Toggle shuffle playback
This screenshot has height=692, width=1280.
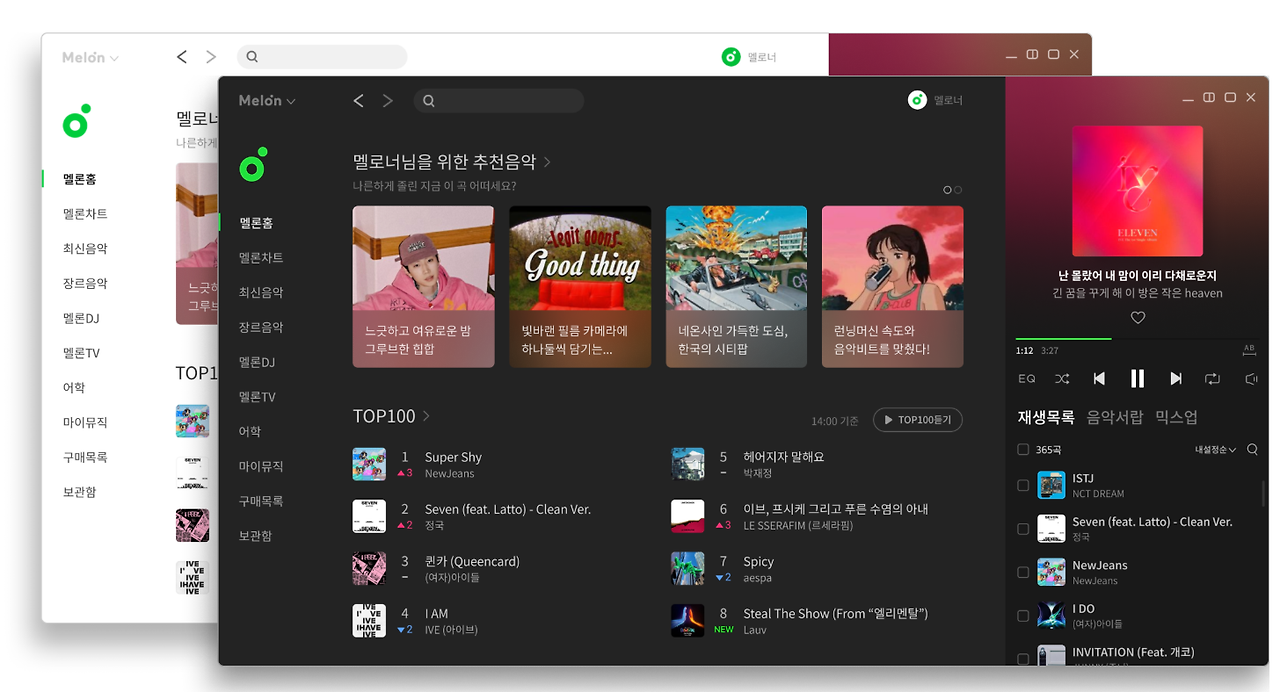[1062, 379]
